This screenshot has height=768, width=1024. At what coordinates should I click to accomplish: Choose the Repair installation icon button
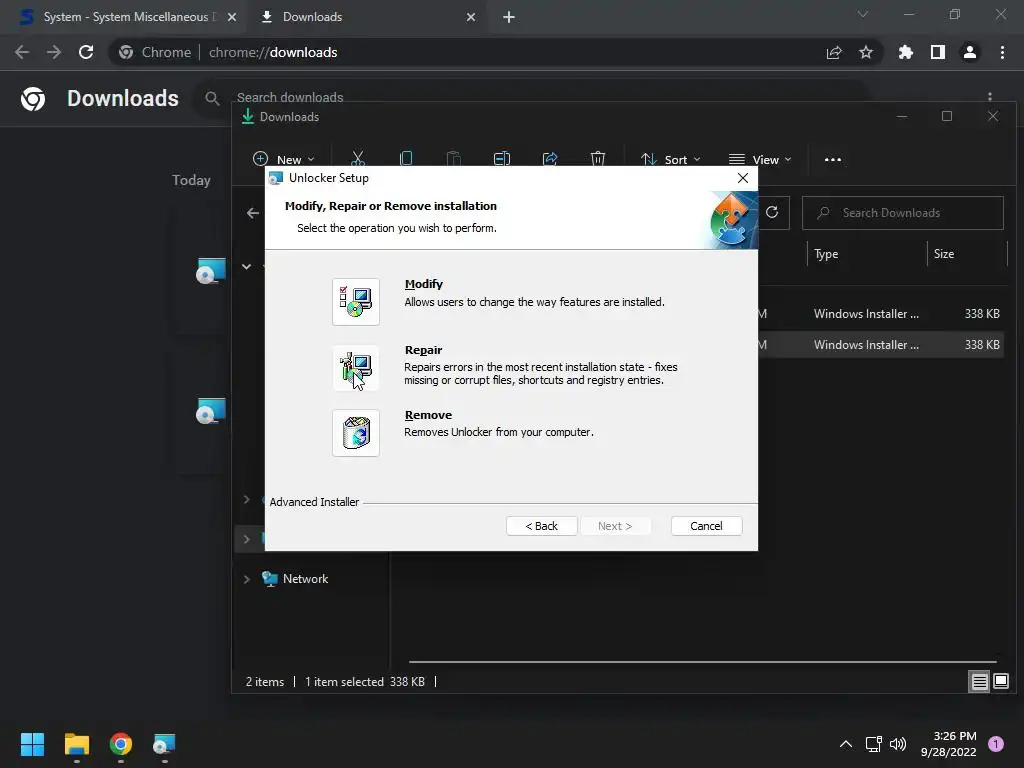355,367
